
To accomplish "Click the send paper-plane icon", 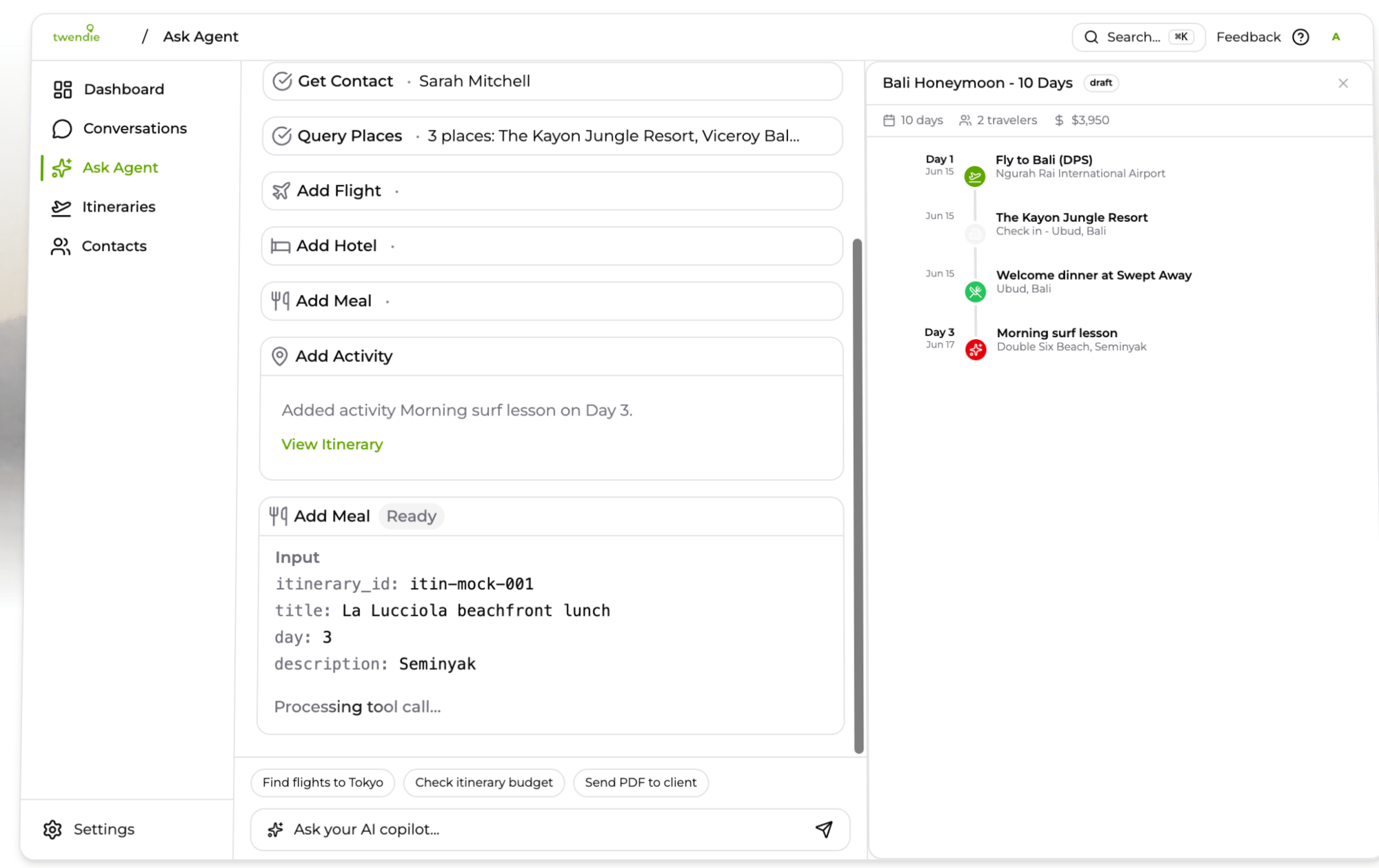I will (824, 829).
